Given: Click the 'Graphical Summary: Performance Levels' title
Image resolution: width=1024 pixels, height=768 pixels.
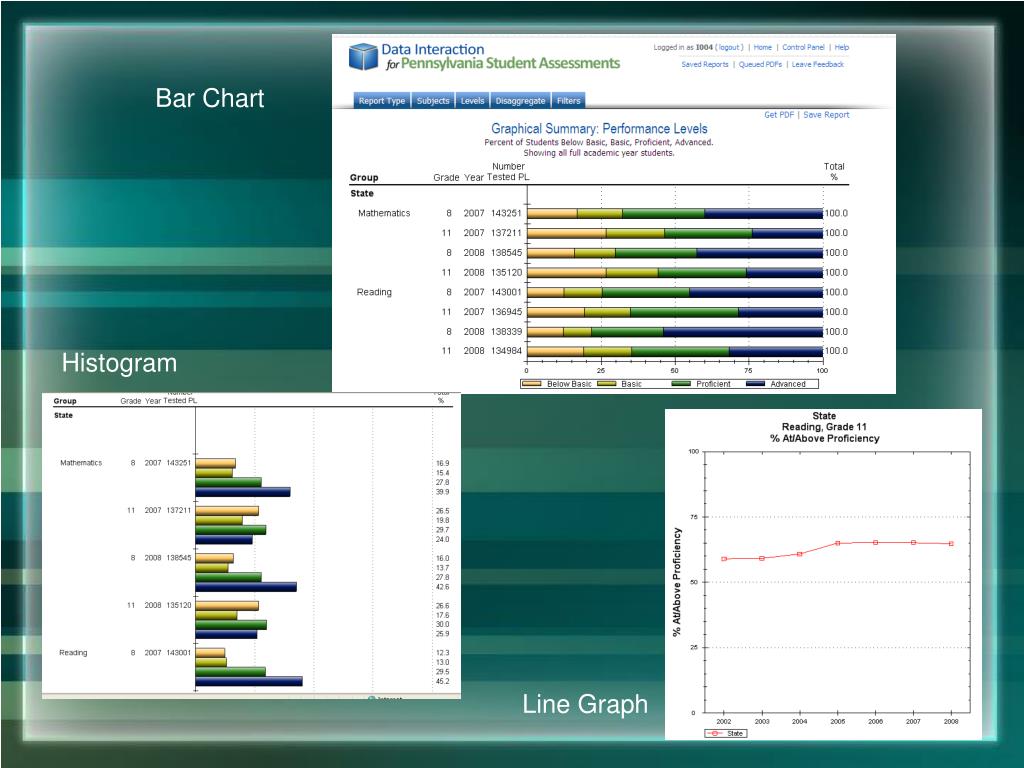Looking at the screenshot, I should coord(599,129).
